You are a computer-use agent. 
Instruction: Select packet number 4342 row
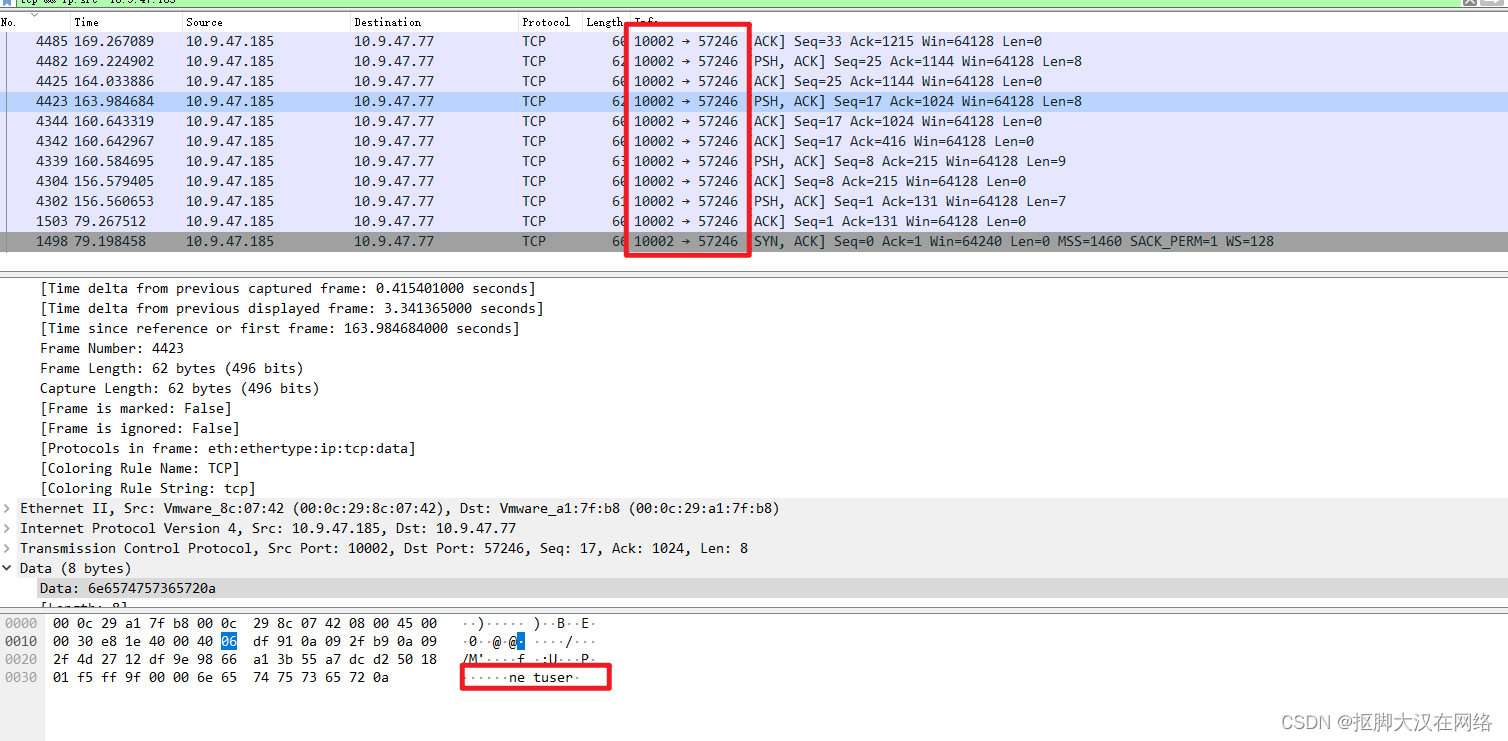(x=754, y=141)
